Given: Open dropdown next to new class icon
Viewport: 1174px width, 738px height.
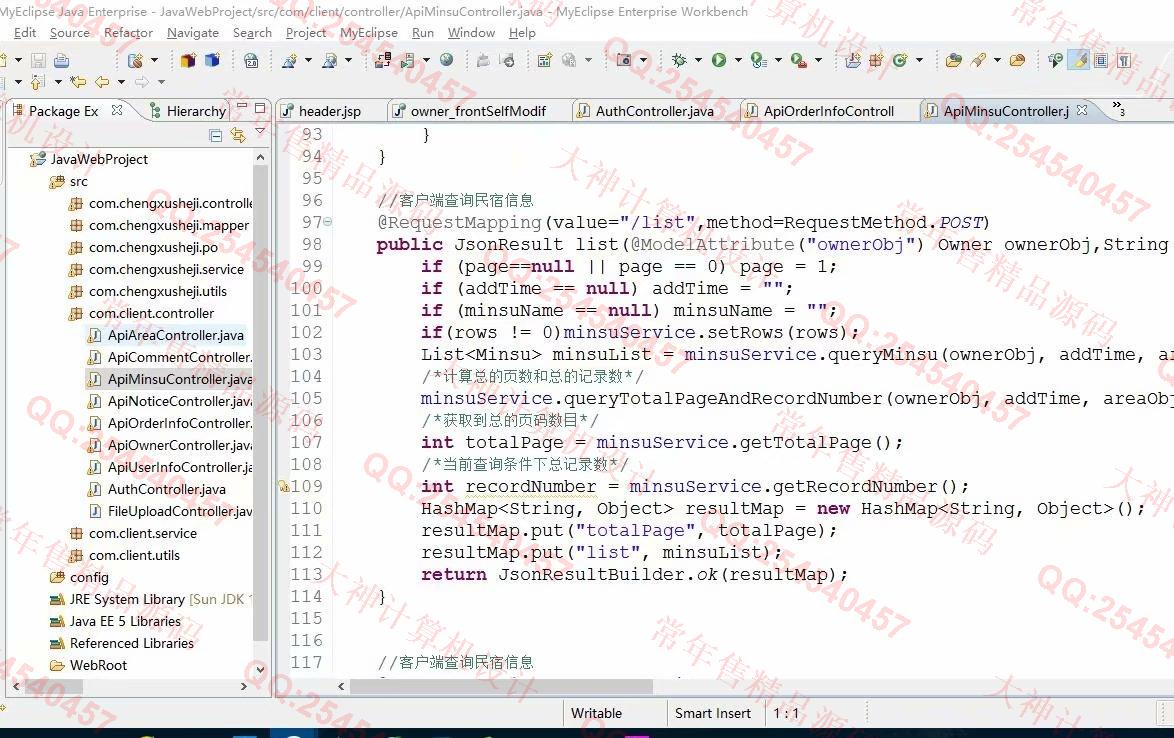Looking at the screenshot, I should tap(919, 61).
